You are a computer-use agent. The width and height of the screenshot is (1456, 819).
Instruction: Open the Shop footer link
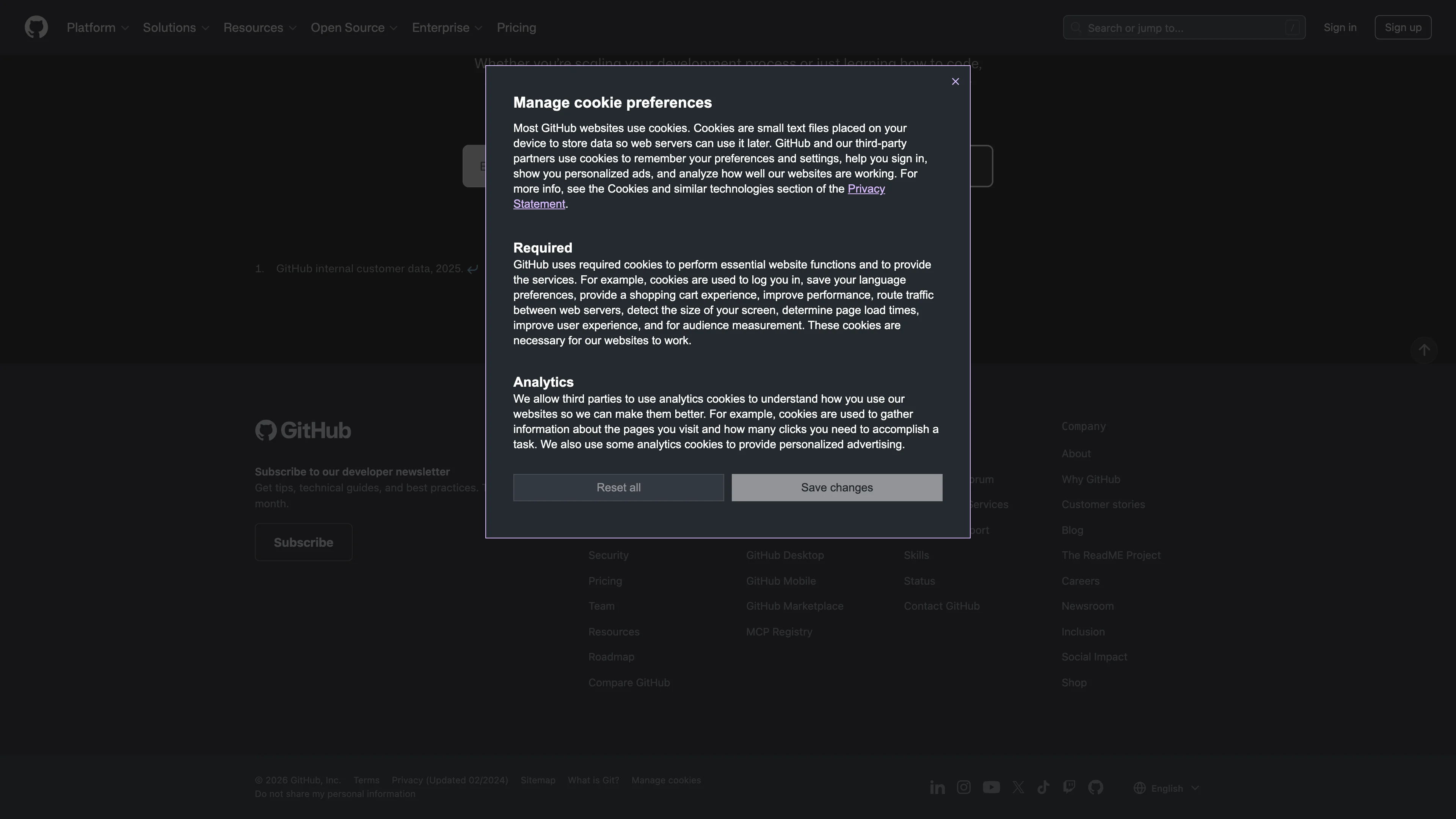pos(1074,683)
